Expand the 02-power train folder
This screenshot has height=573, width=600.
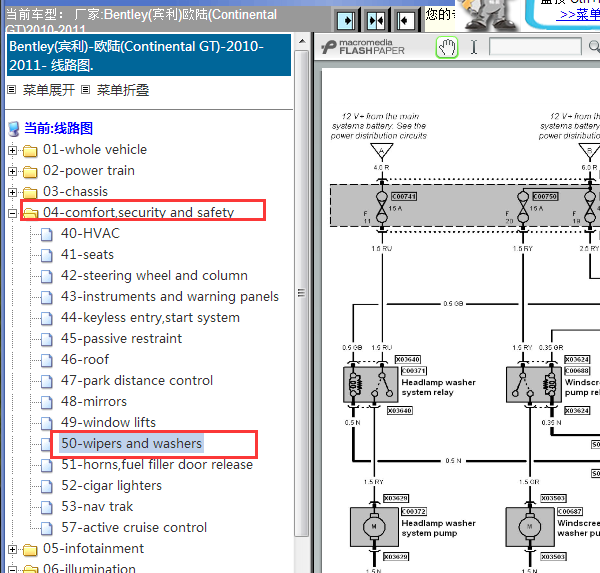click(x=12, y=171)
